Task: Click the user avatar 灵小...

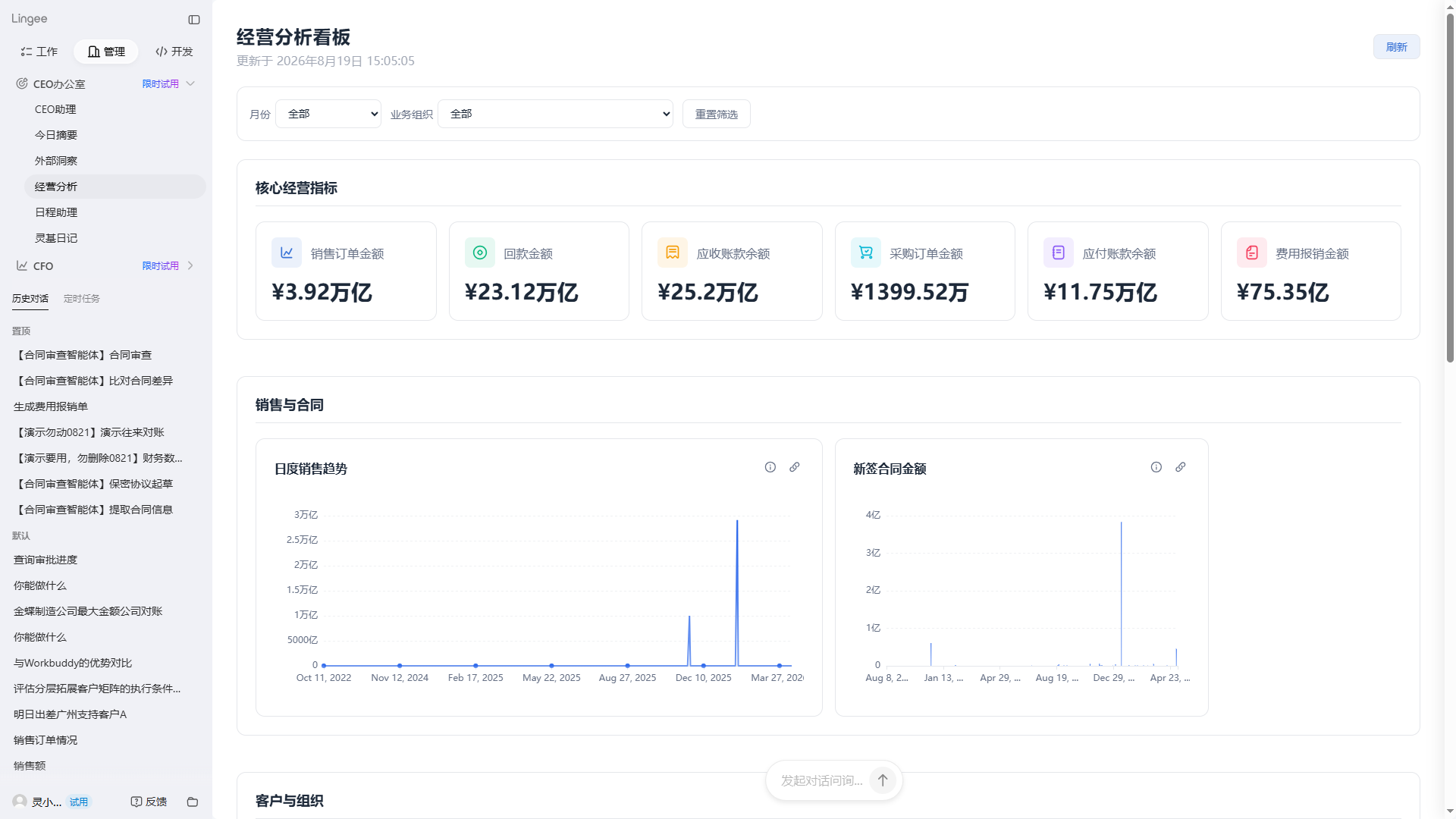Action: [20, 802]
